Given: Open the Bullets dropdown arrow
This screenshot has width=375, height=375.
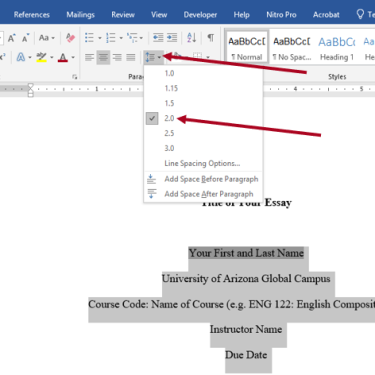Looking at the screenshot, I should click(100, 38).
